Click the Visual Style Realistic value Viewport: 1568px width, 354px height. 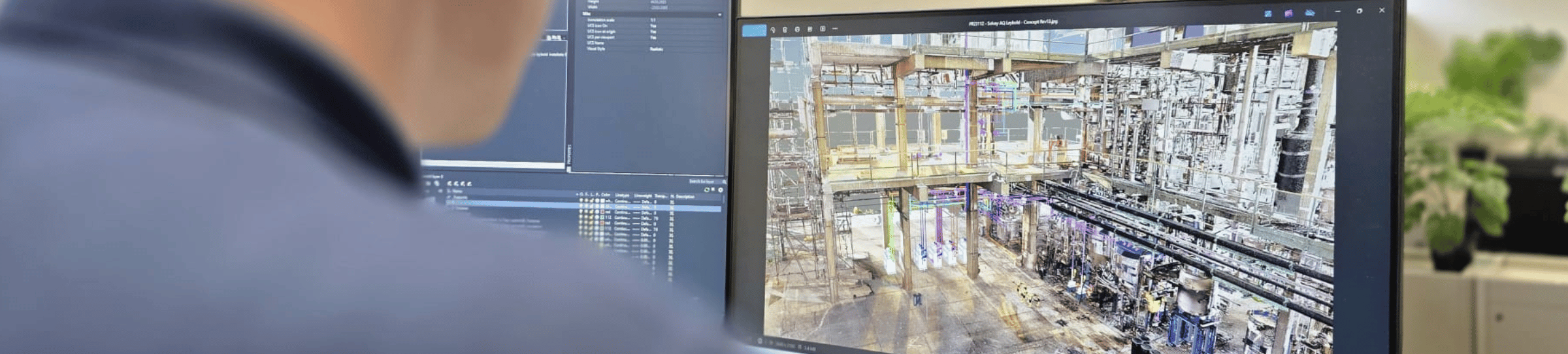point(657,49)
